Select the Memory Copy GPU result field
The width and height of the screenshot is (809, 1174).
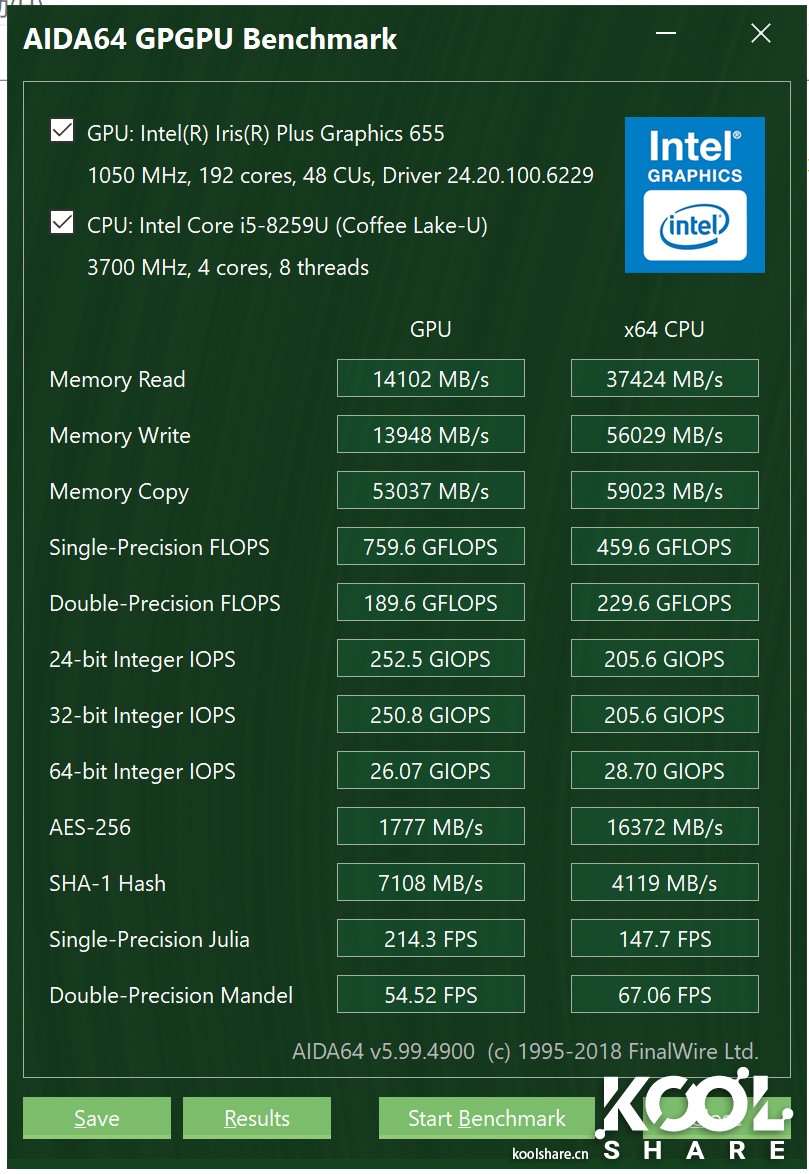(x=430, y=490)
